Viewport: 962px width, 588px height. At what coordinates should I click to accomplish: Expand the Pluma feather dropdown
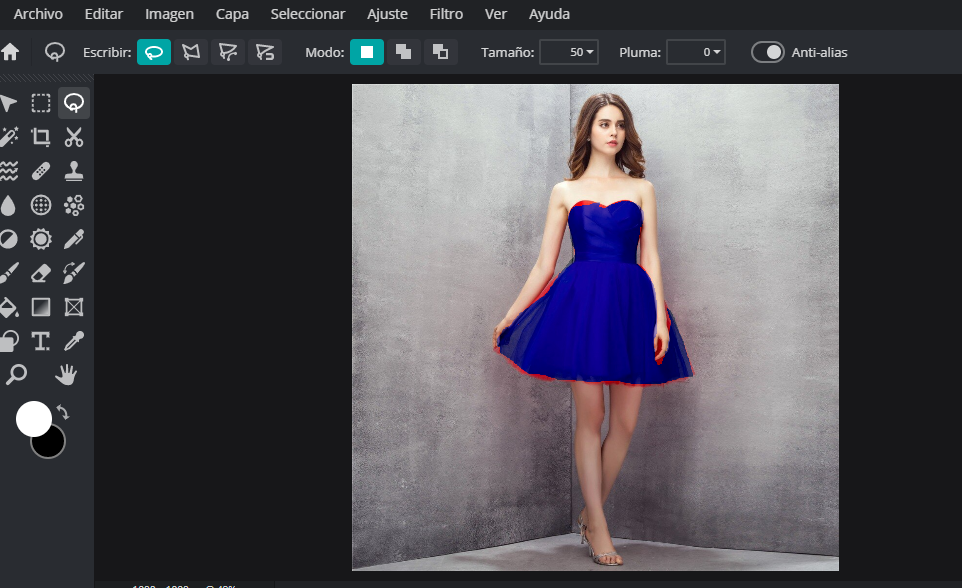click(x=695, y=52)
